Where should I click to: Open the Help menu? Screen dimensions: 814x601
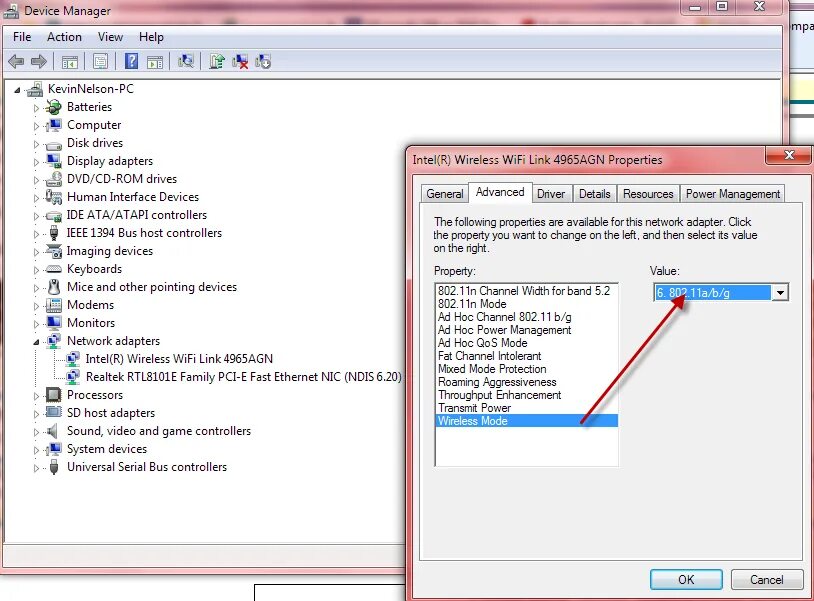[x=151, y=37]
